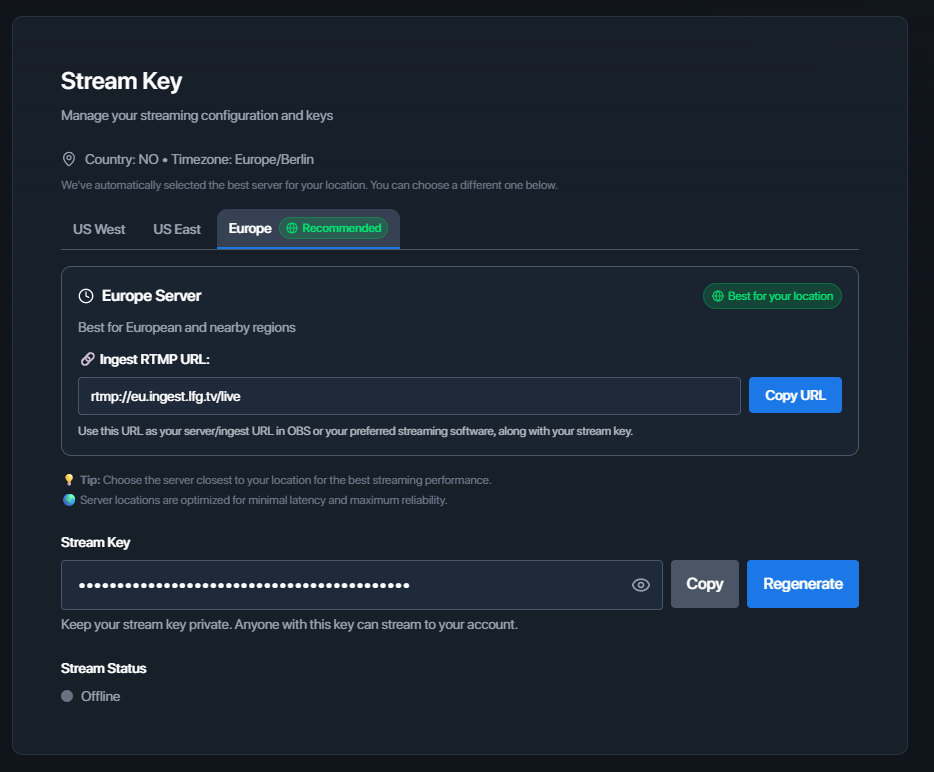Select the US East server tab

tap(177, 229)
